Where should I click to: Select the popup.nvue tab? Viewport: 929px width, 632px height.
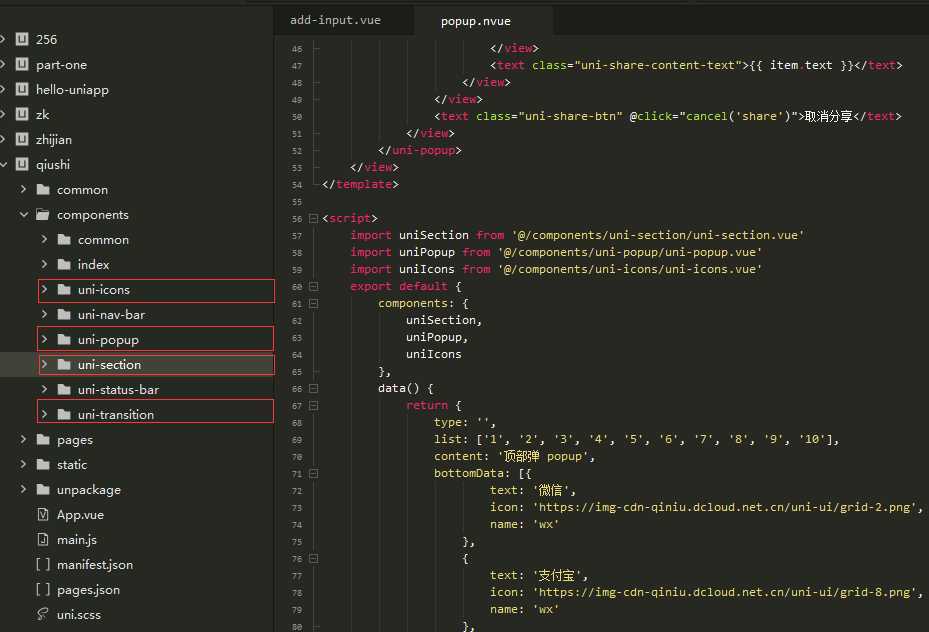coord(476,21)
